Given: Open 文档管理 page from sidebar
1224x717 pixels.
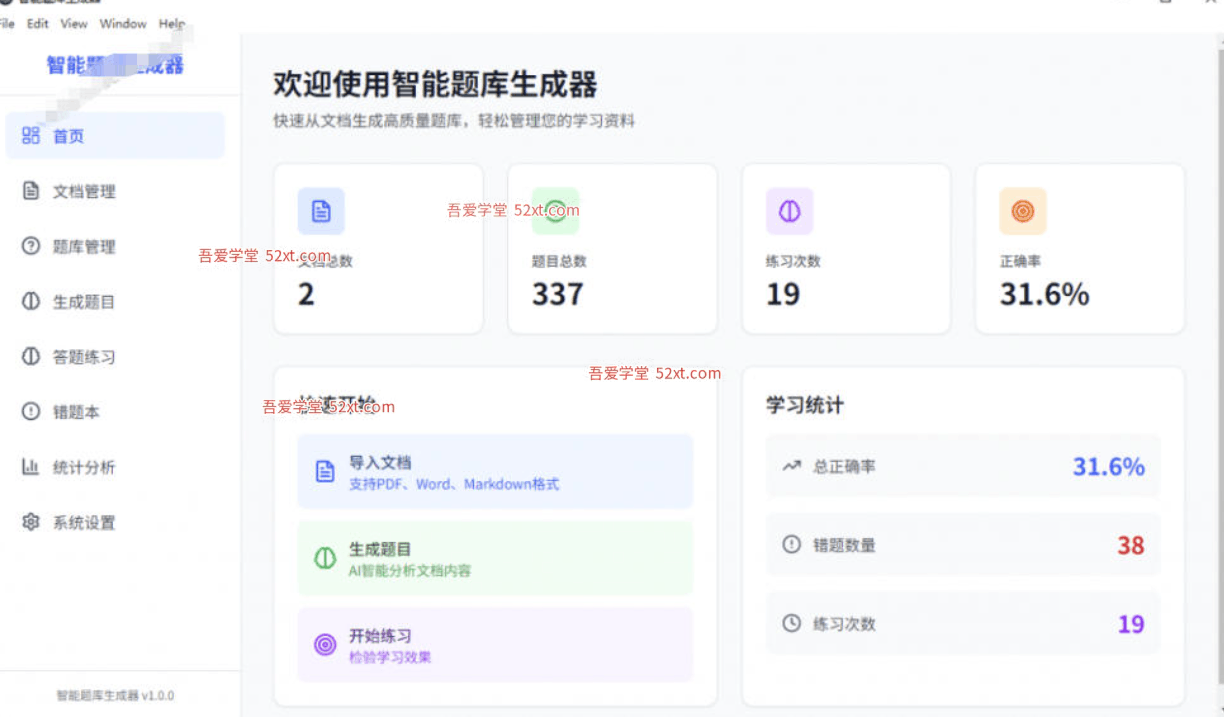Looking at the screenshot, I should (115, 191).
